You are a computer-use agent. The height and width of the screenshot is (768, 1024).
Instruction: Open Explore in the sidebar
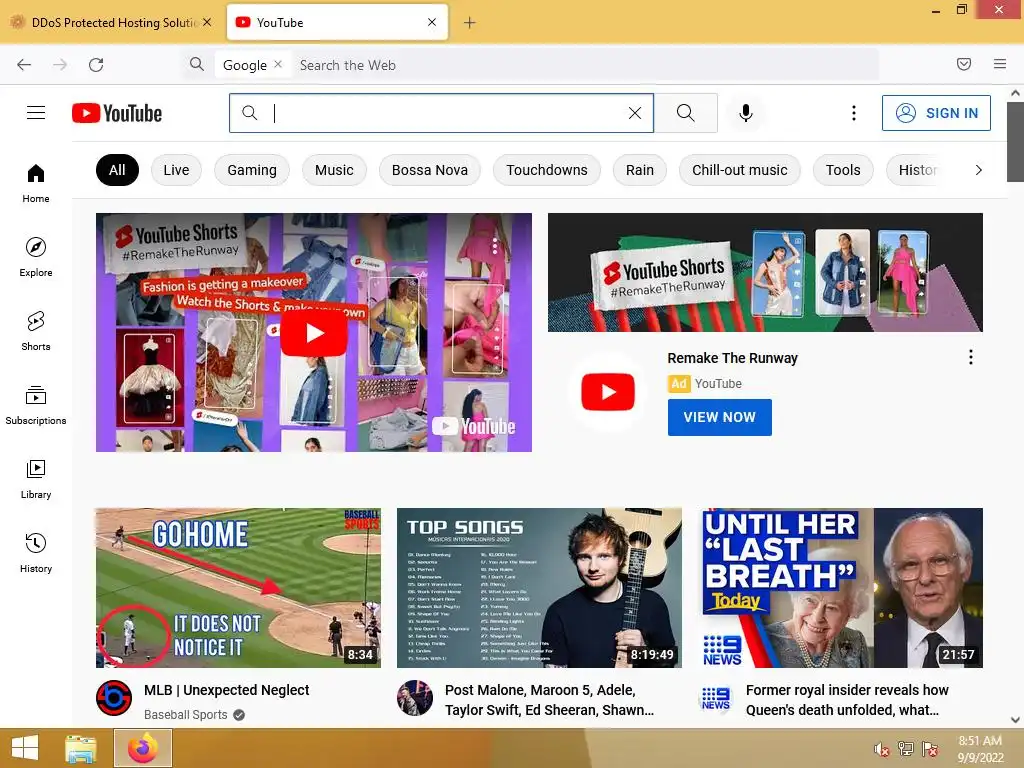[x=36, y=257]
